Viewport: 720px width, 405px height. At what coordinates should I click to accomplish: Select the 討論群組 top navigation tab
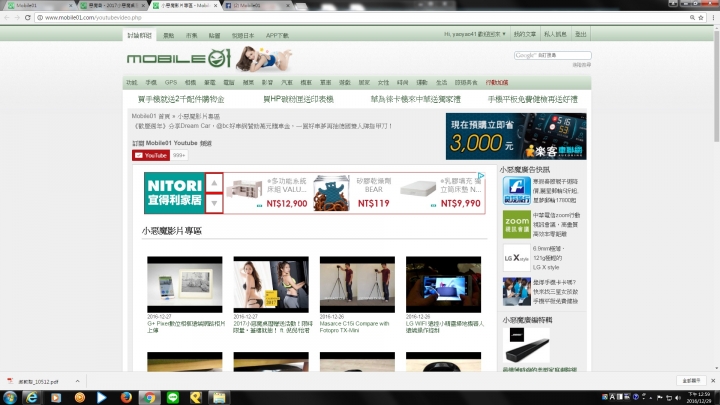tap(140, 35)
